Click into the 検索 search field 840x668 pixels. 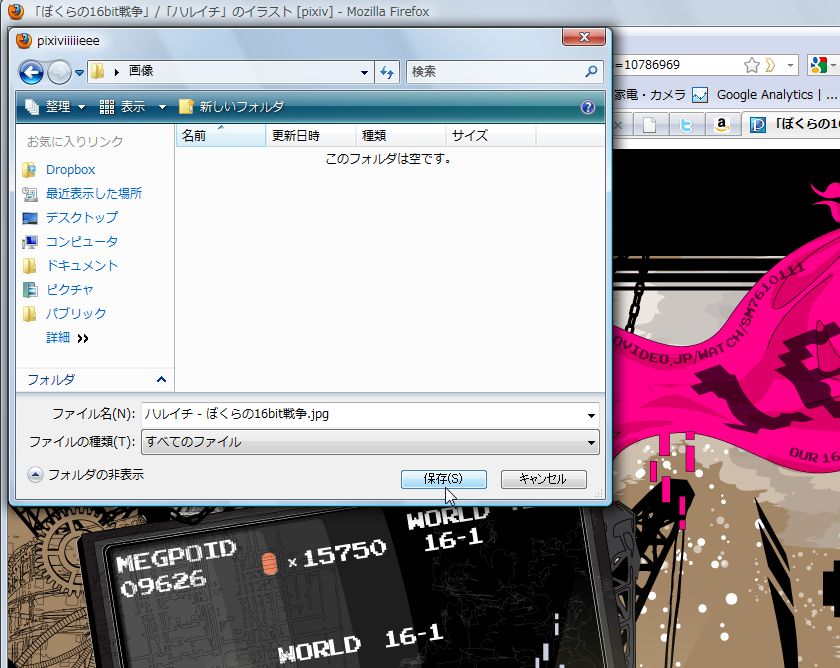pyautogui.click(x=496, y=72)
